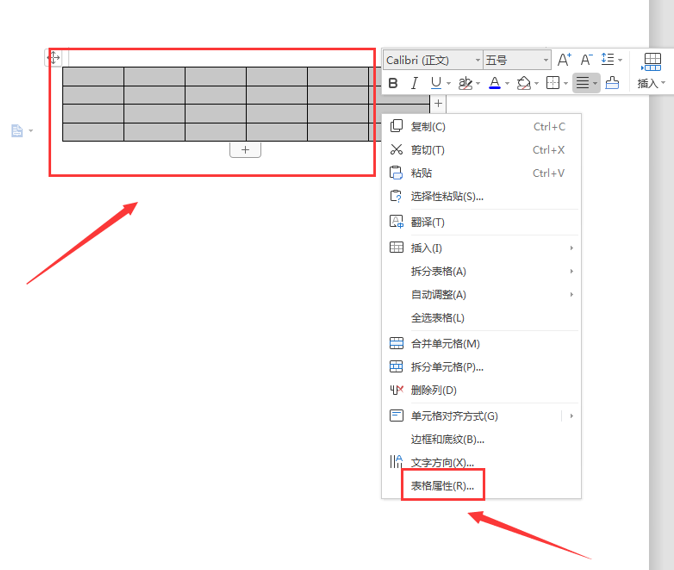Open font color dropdown arrow
Image resolution: width=674 pixels, height=570 pixels.
point(507,83)
